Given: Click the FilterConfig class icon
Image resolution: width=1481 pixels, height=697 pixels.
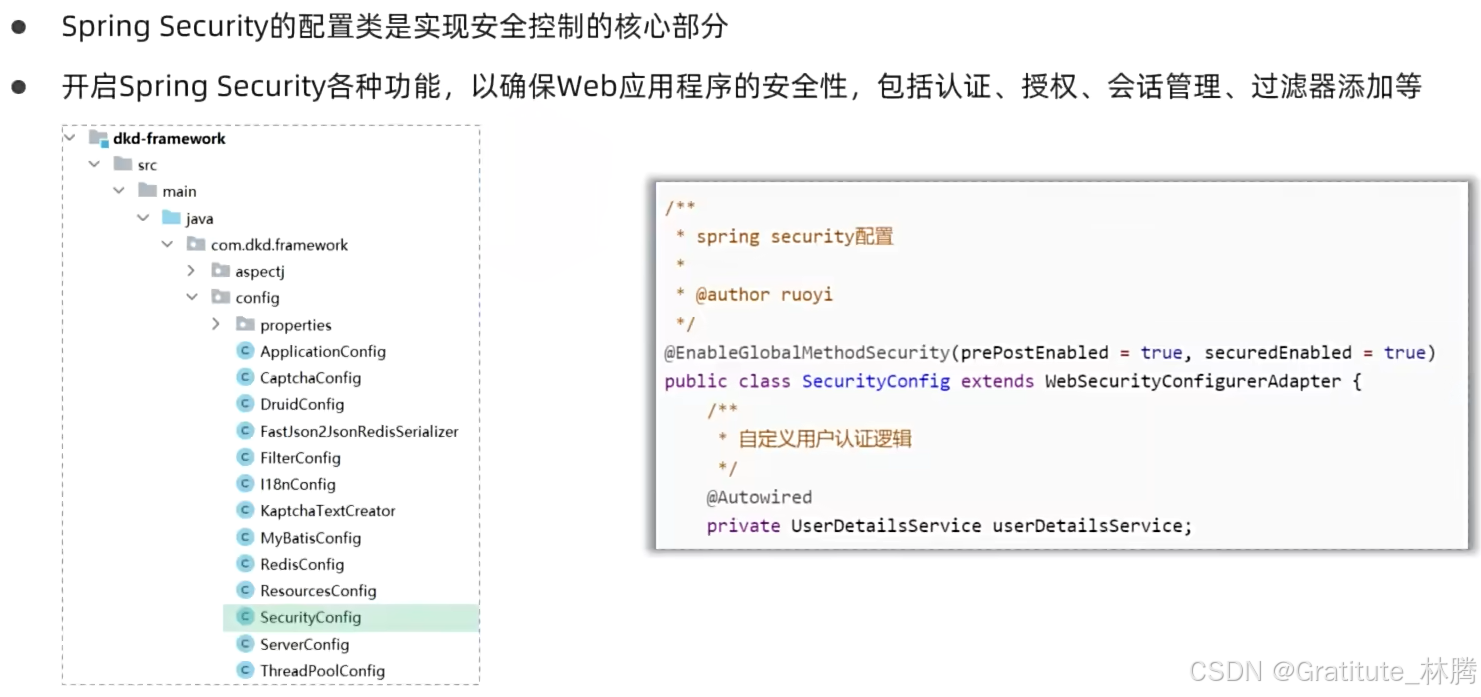Looking at the screenshot, I should [245, 457].
